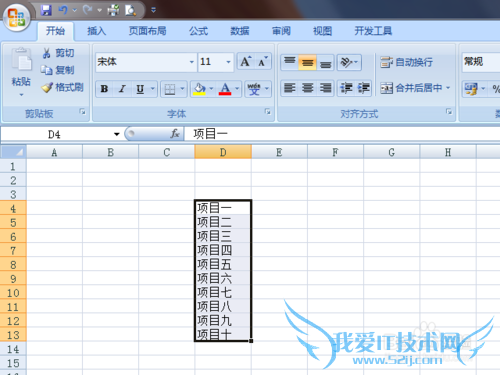Apply yellow fill color to cells
Screen dimensions: 500x375
(x=199, y=89)
